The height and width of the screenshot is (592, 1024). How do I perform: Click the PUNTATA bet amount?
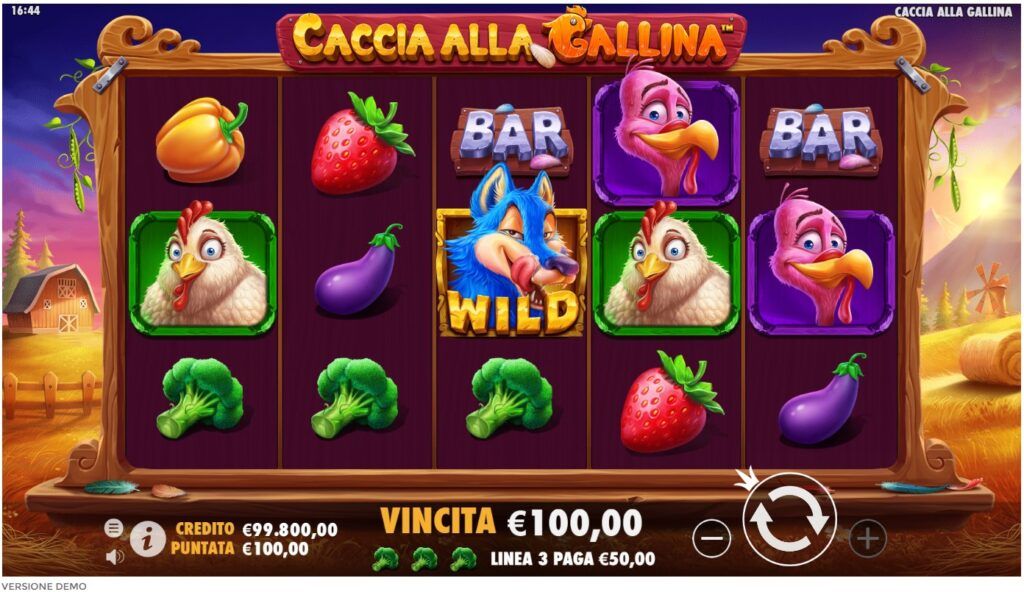[x=276, y=548]
